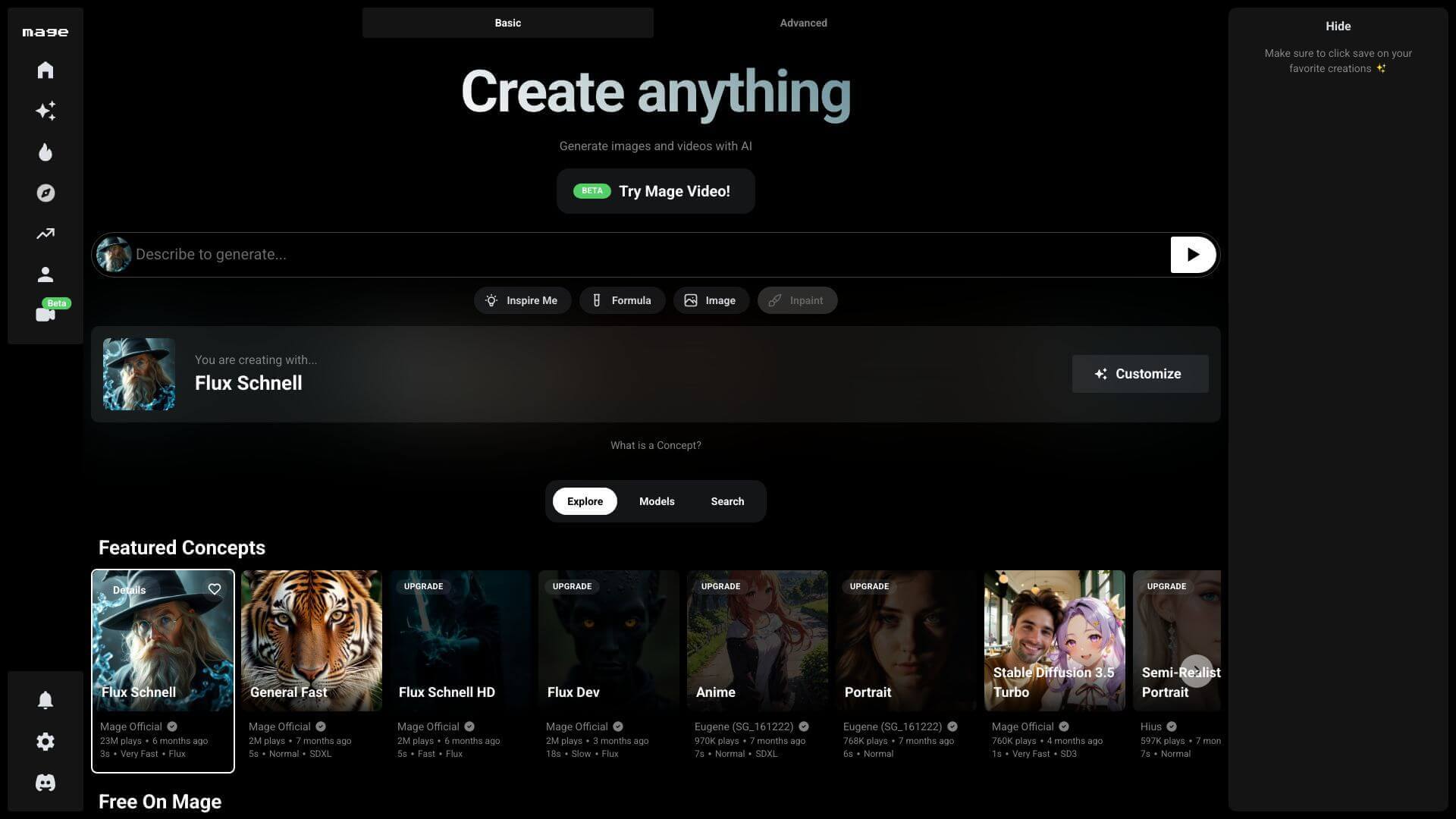Open the settings gear icon
This screenshot has height=819, width=1456.
[45, 742]
